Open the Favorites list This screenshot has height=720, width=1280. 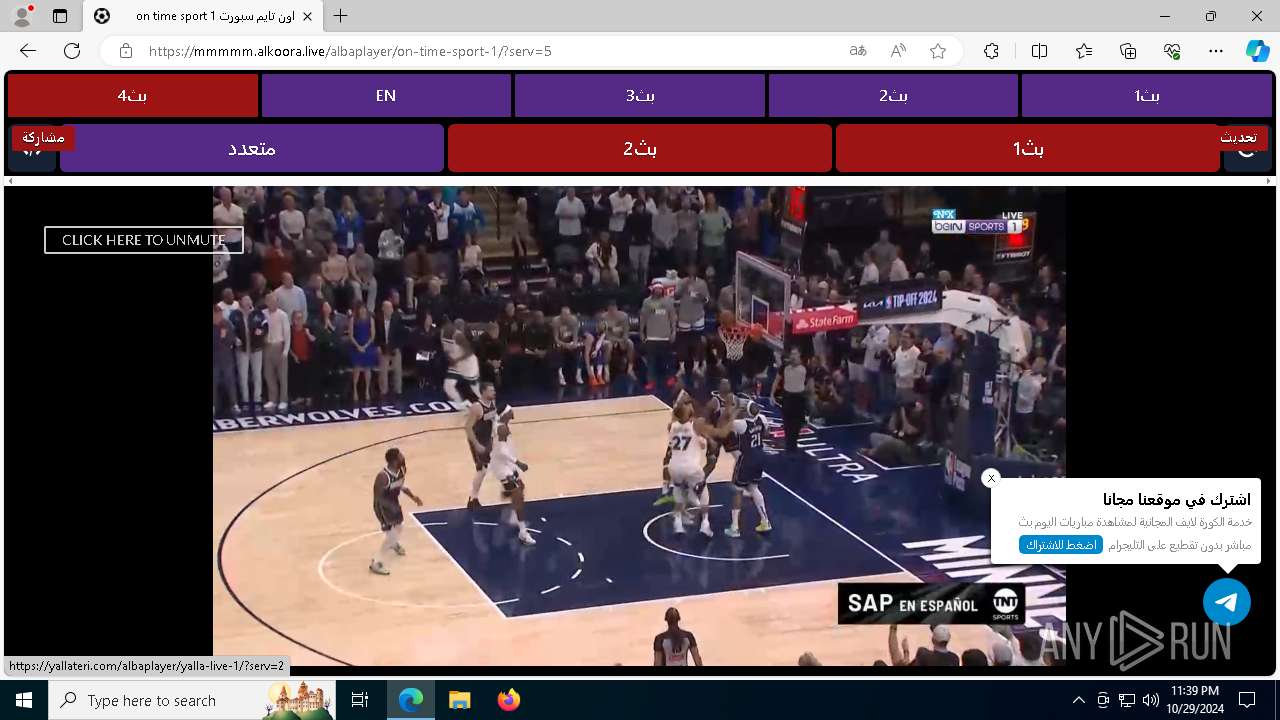(1084, 51)
